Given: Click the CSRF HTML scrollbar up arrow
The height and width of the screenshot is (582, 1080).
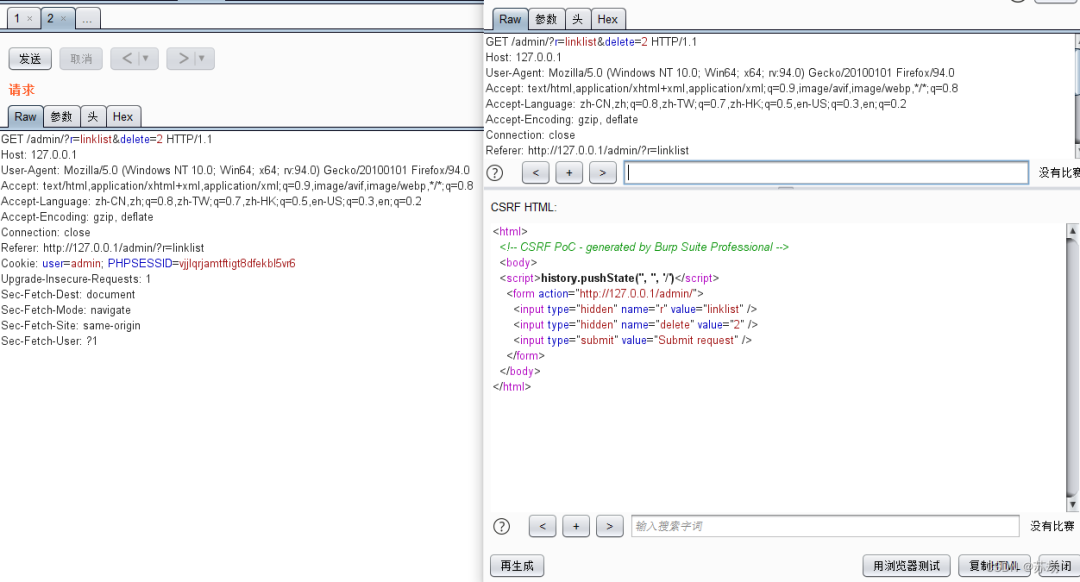Looking at the screenshot, I should click(1072, 231).
